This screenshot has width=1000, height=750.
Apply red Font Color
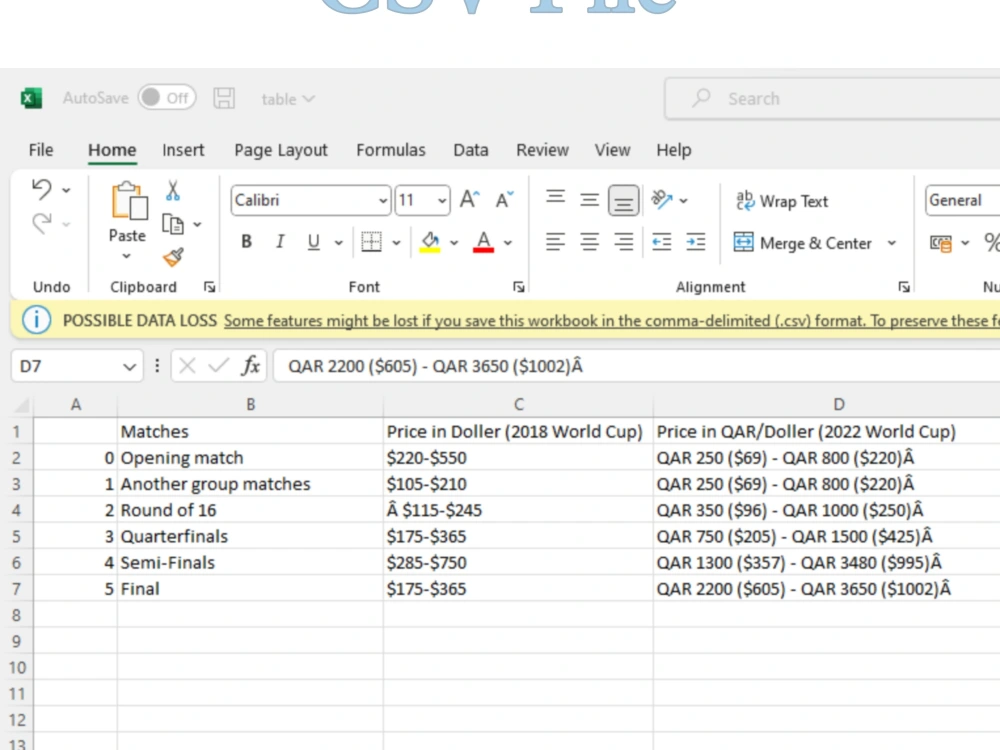(483, 242)
